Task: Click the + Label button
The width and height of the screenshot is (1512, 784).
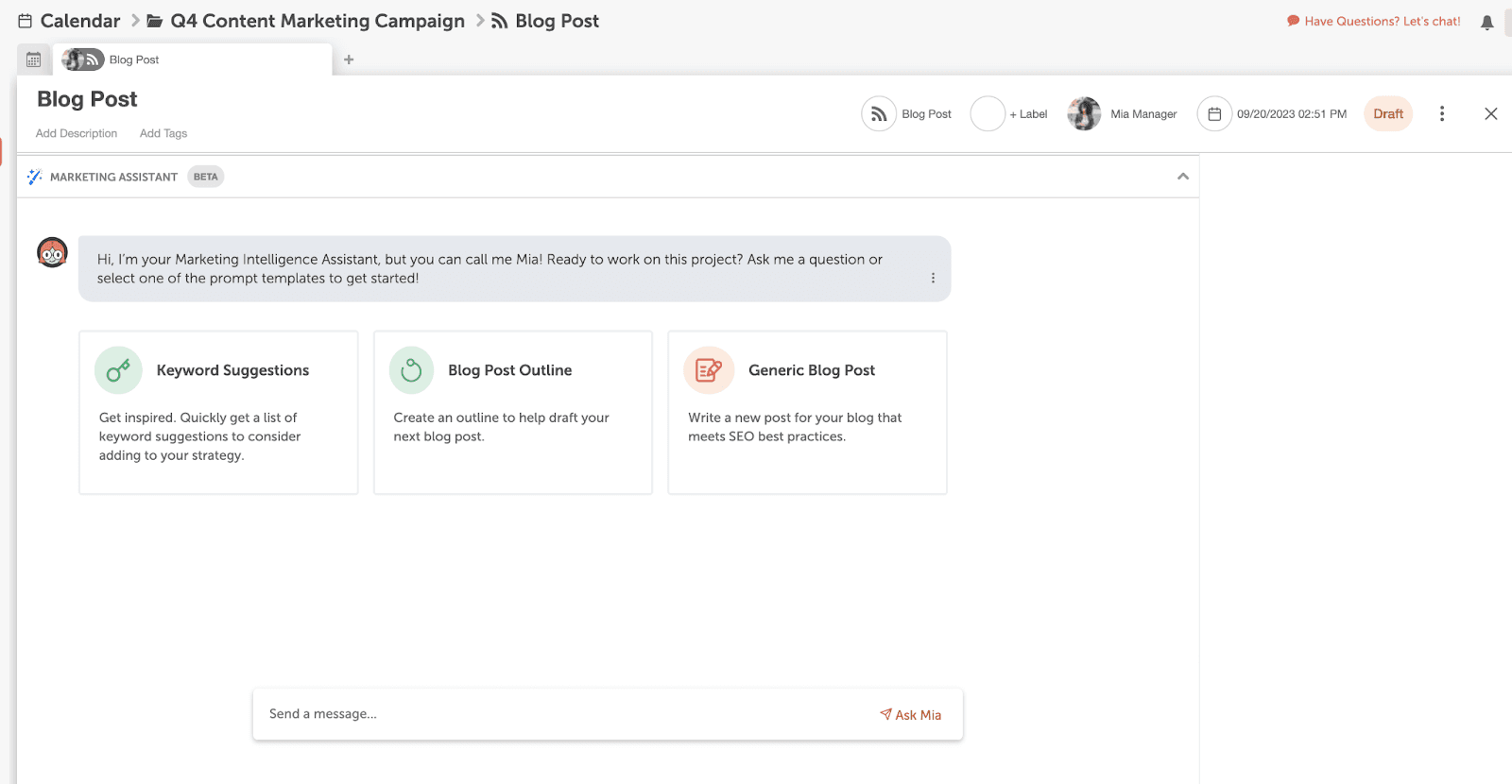Action: (1028, 114)
